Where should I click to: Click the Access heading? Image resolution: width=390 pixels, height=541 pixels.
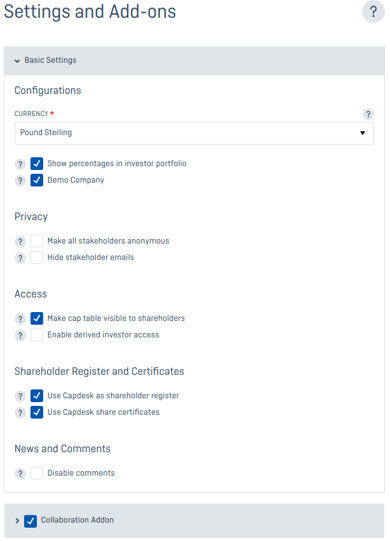[x=31, y=294]
